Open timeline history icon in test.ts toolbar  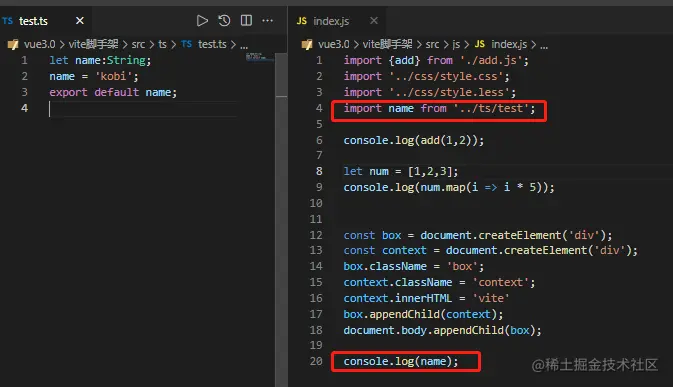(x=224, y=21)
